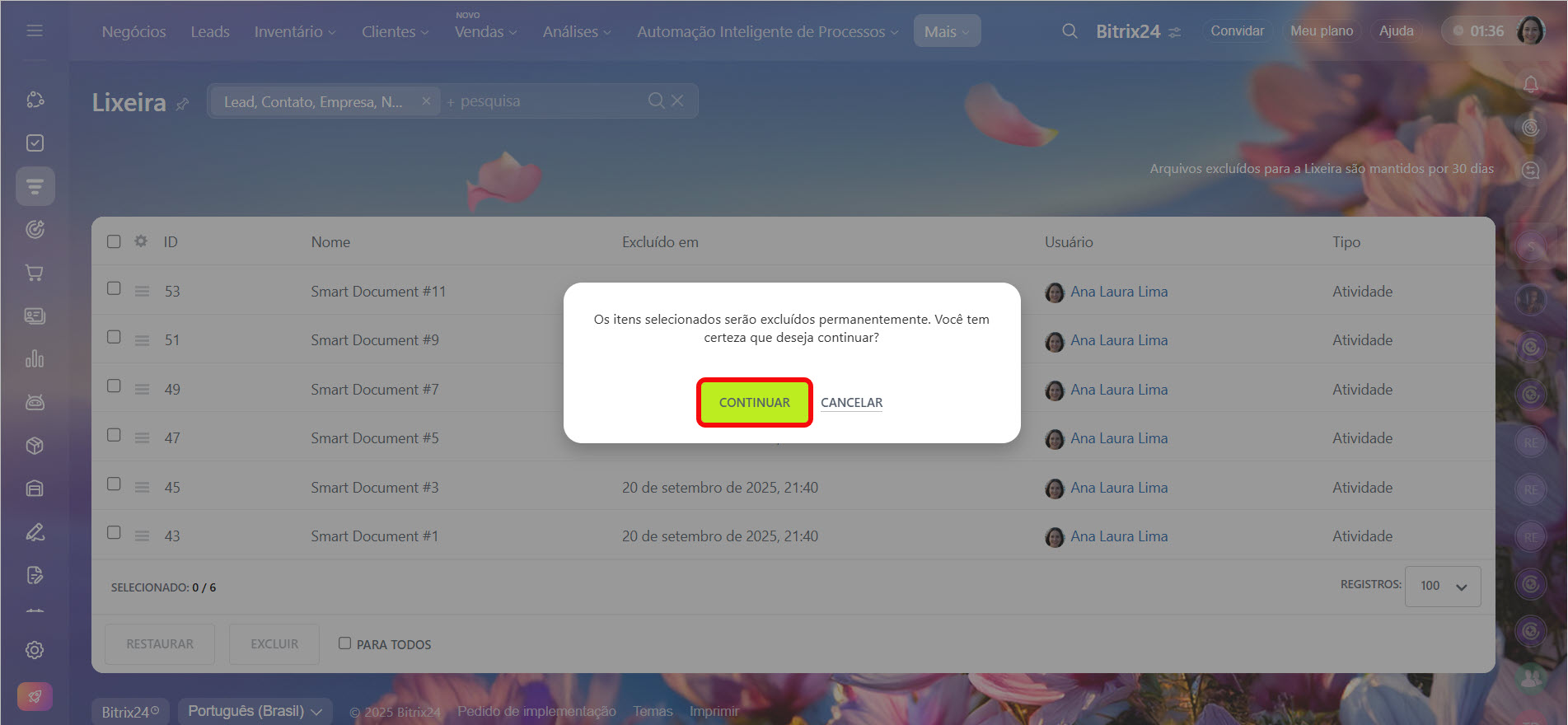Screen dimensions: 1568x725
Task: Open the tasks checkmark sidebar icon
Action: (x=35, y=143)
